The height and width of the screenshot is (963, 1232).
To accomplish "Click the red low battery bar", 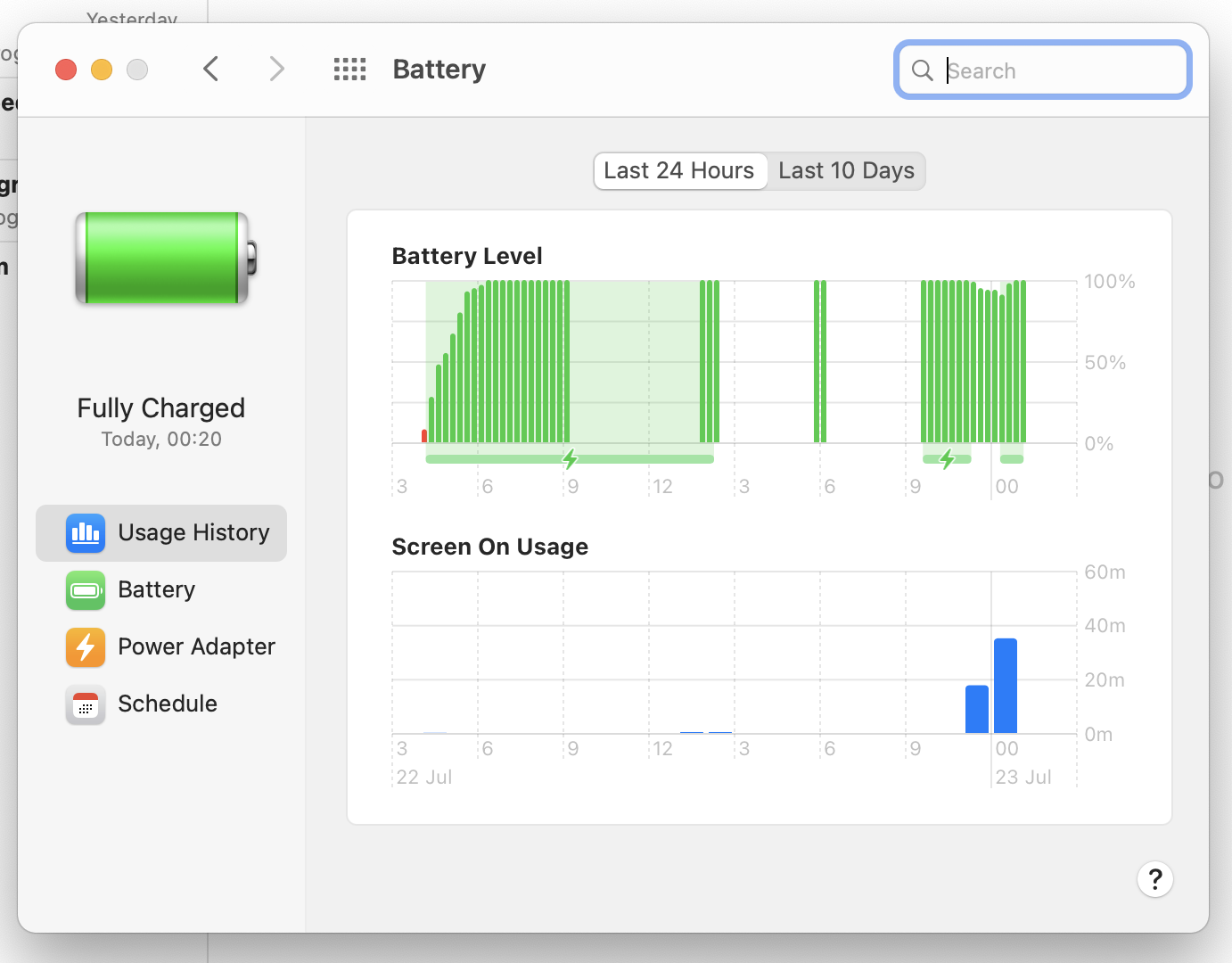I will point(424,436).
